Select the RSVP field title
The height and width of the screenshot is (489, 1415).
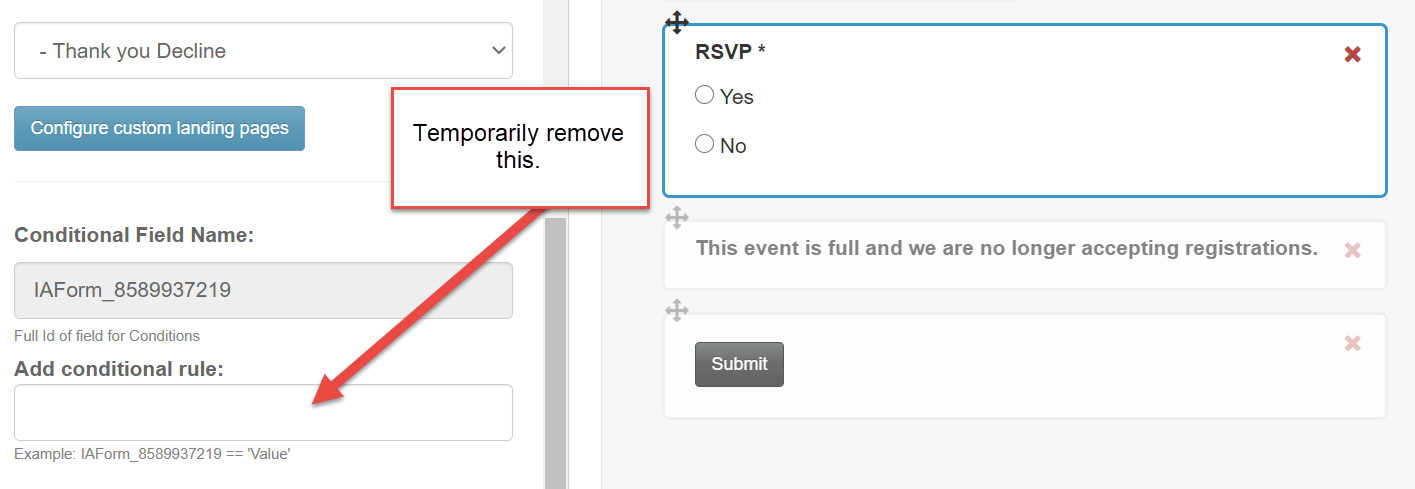tap(730, 53)
